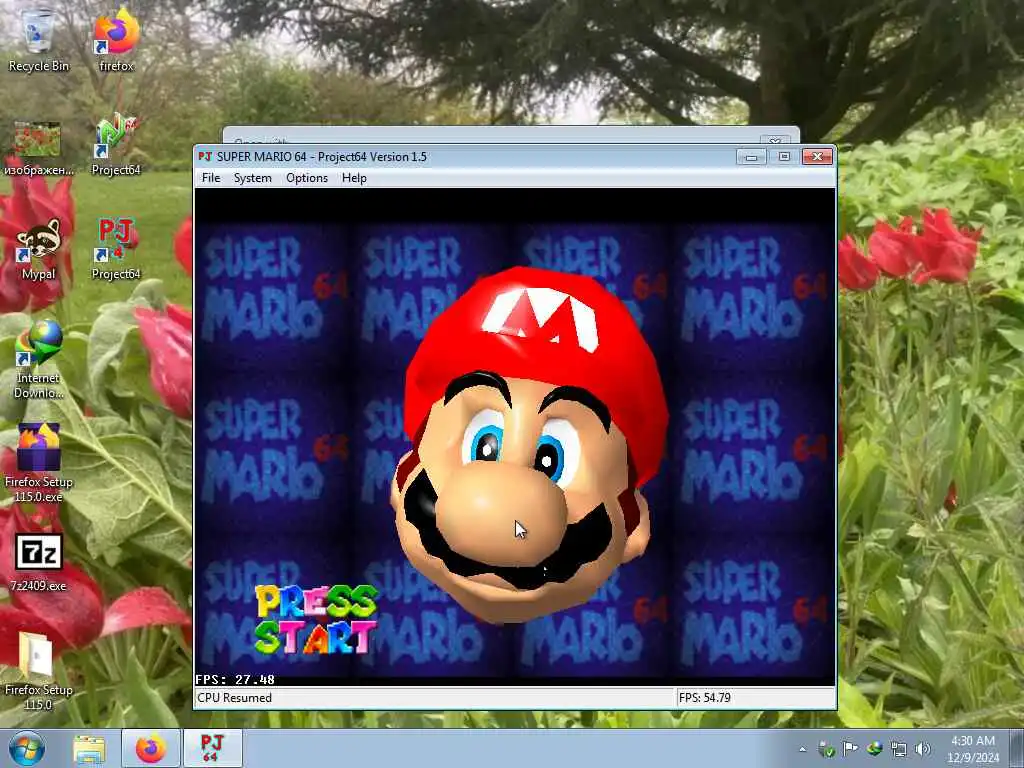Open the Recycle Bin desktop icon
The image size is (1024, 768).
(38, 39)
